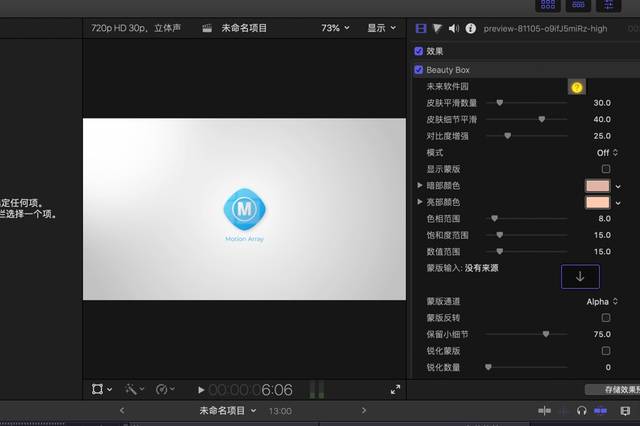Click the 保留小细节 slider handle

(x=546, y=334)
